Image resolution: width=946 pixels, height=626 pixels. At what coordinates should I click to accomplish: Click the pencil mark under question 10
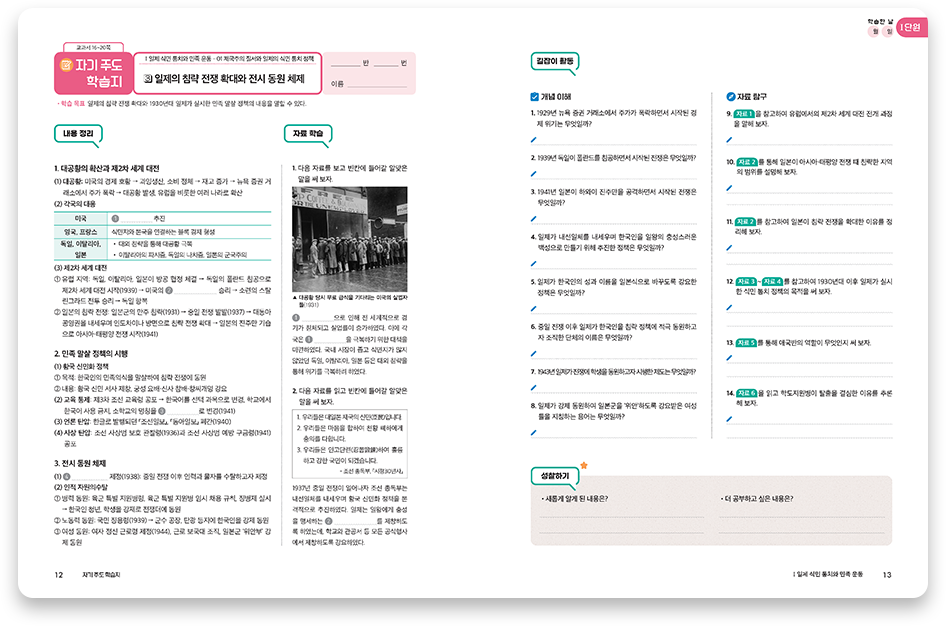[729, 188]
